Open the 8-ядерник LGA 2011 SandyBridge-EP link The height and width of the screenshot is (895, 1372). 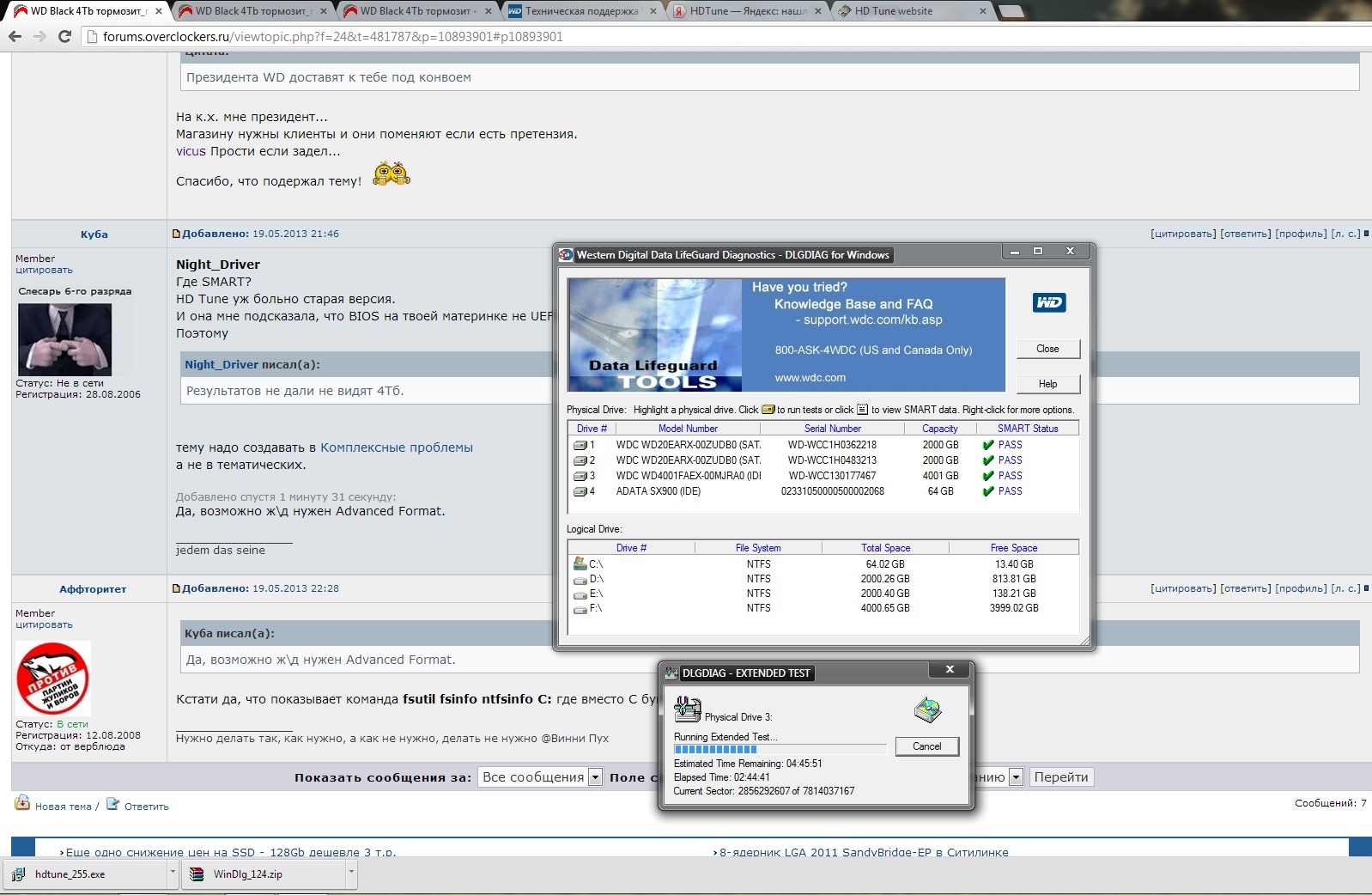click(x=864, y=852)
